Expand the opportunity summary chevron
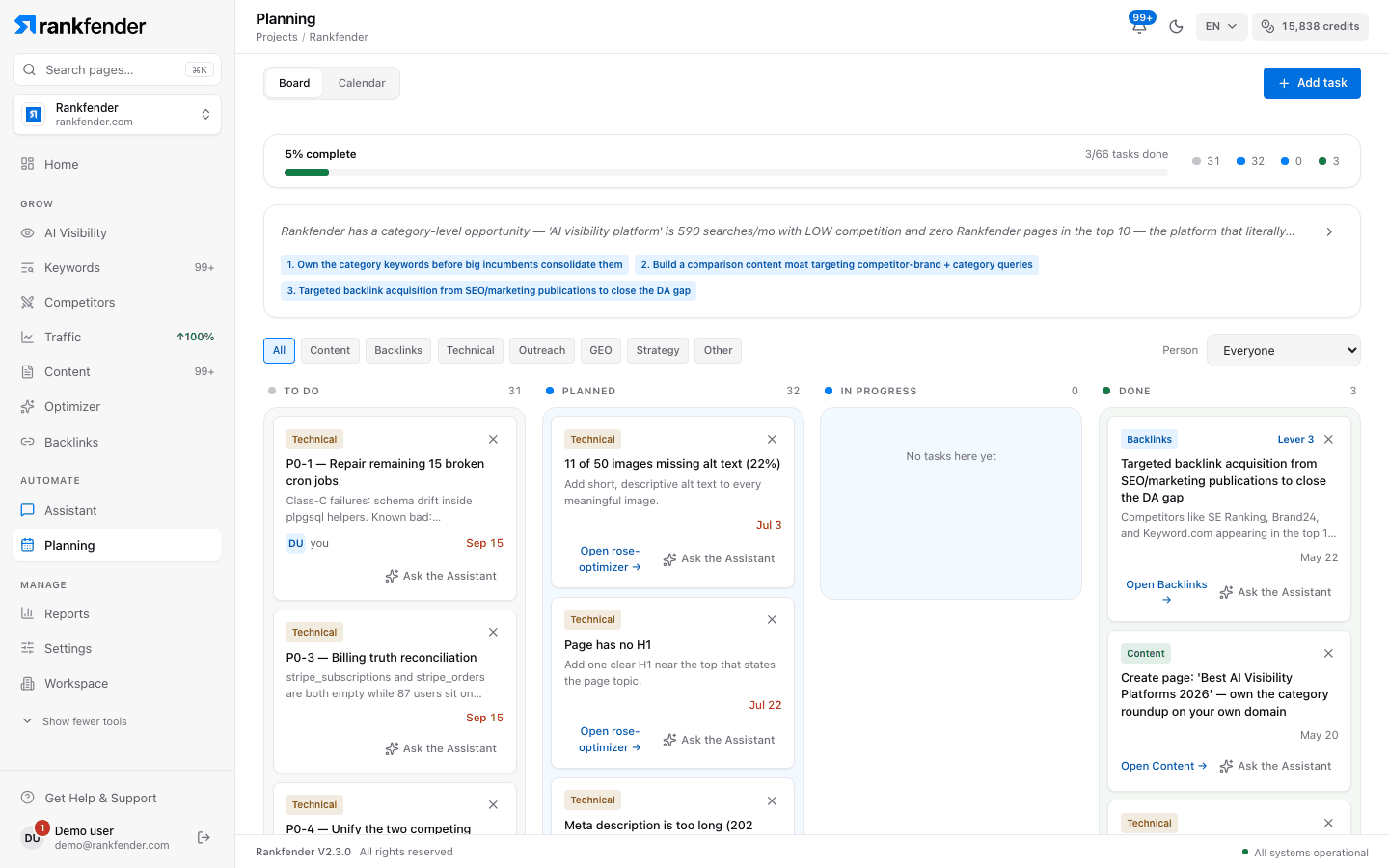Screen dimensions: 1389x868 point(1329,231)
